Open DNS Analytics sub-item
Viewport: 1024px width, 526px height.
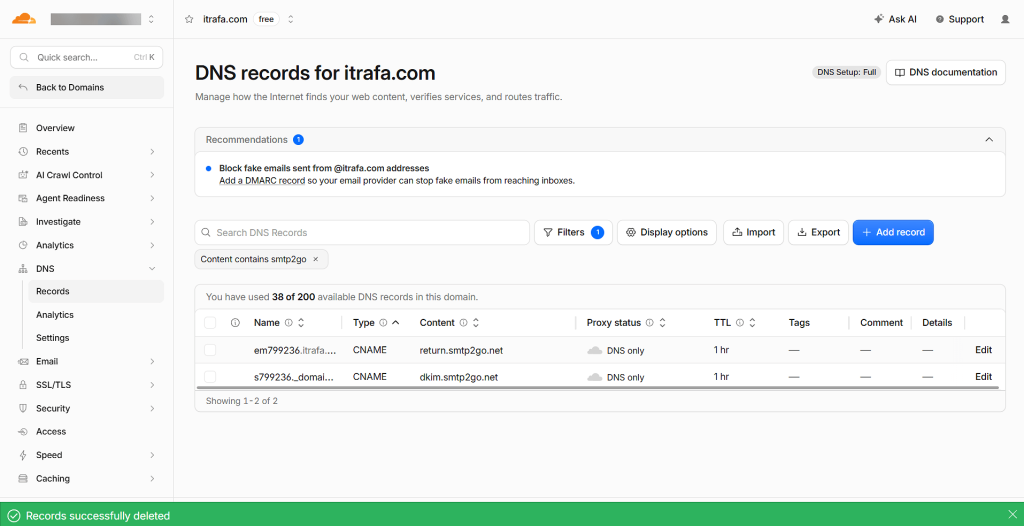(x=96, y=315)
